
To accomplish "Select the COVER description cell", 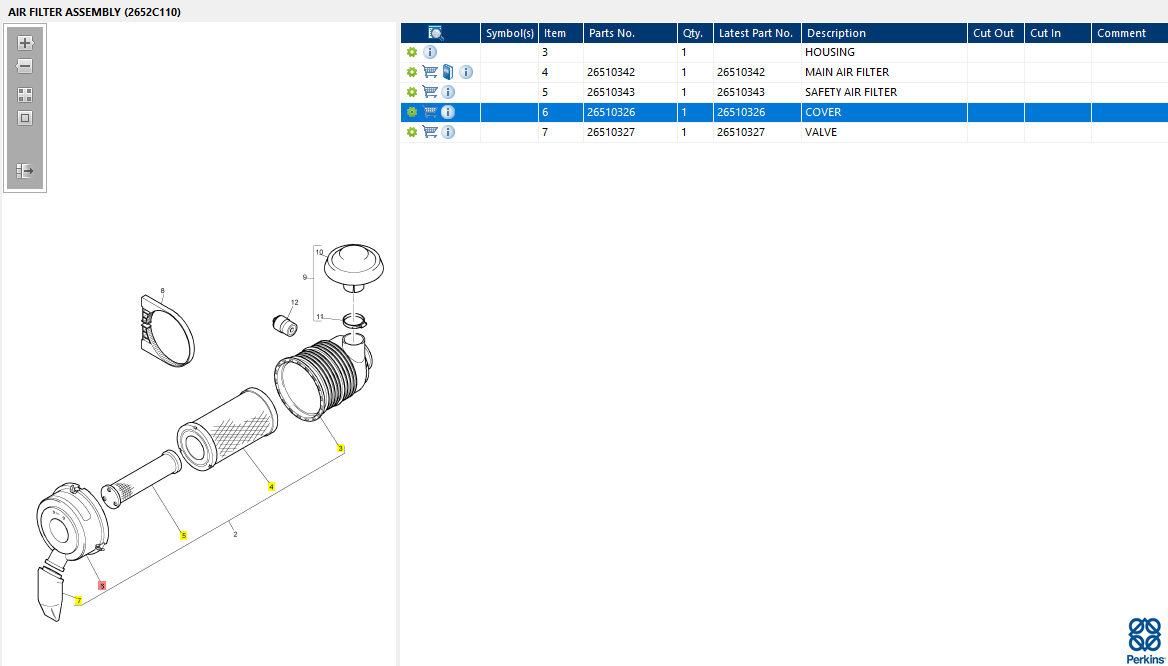I will (x=884, y=112).
